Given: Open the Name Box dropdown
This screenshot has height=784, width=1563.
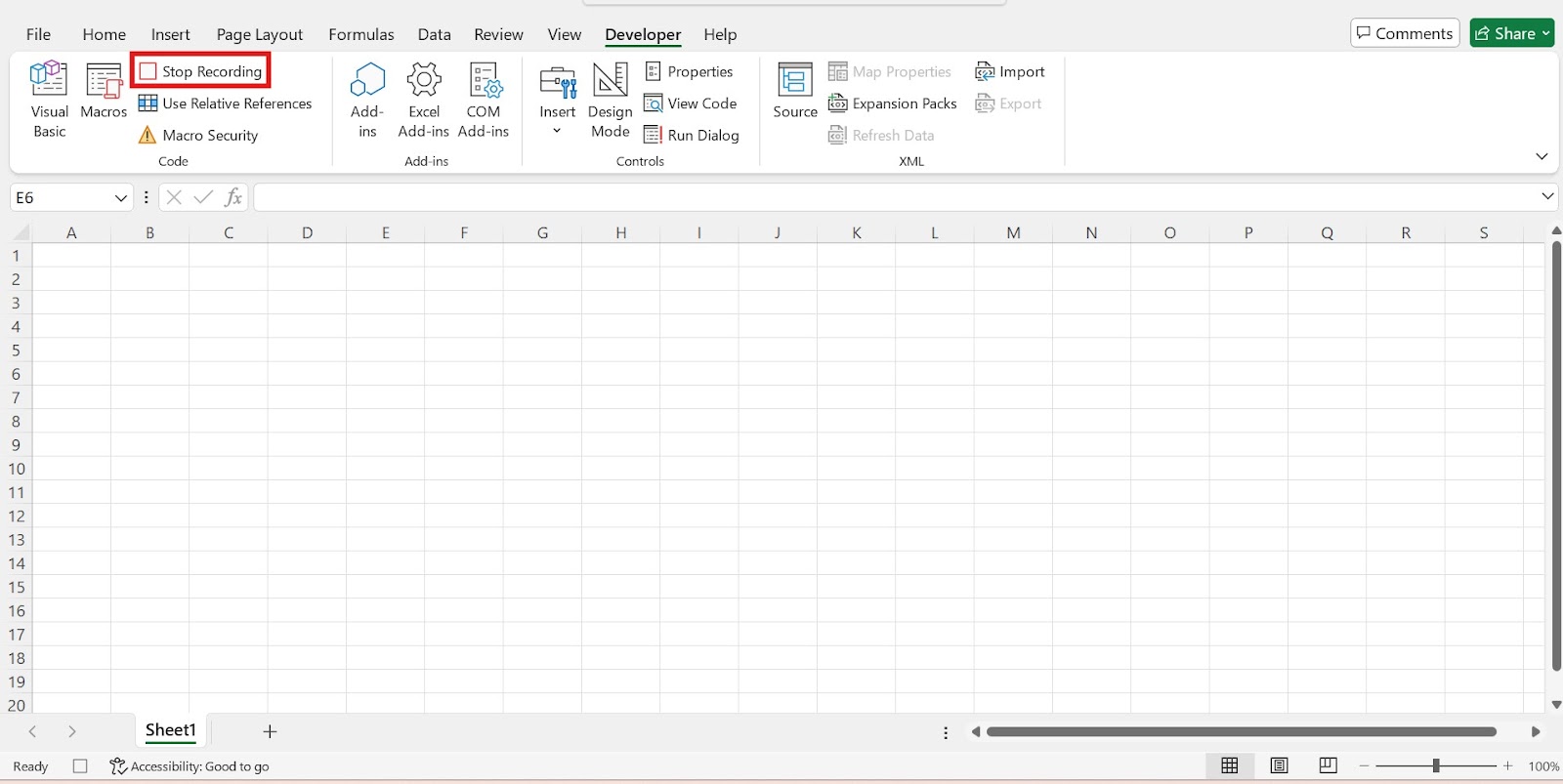Looking at the screenshot, I should (x=121, y=198).
